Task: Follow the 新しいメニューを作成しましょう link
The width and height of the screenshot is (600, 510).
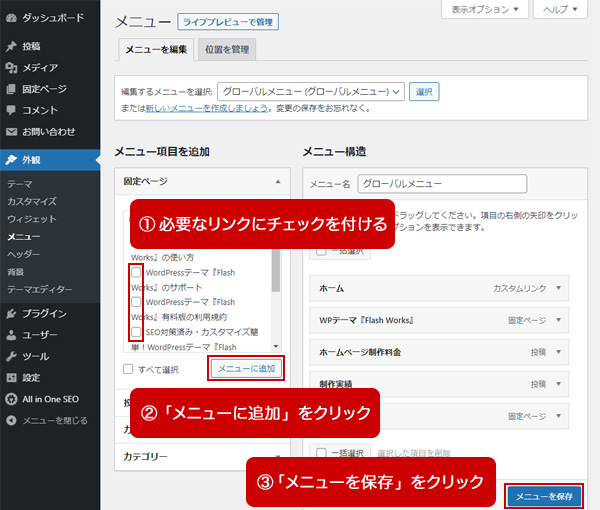Action: click(x=207, y=108)
